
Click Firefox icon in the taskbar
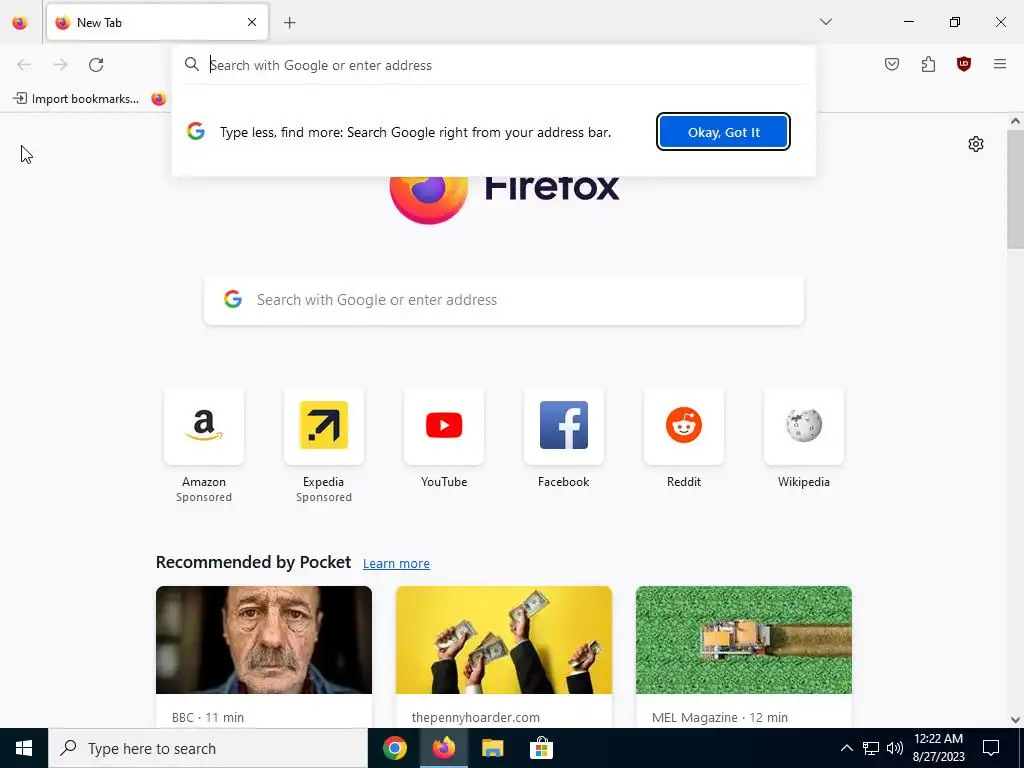pyautogui.click(x=443, y=748)
